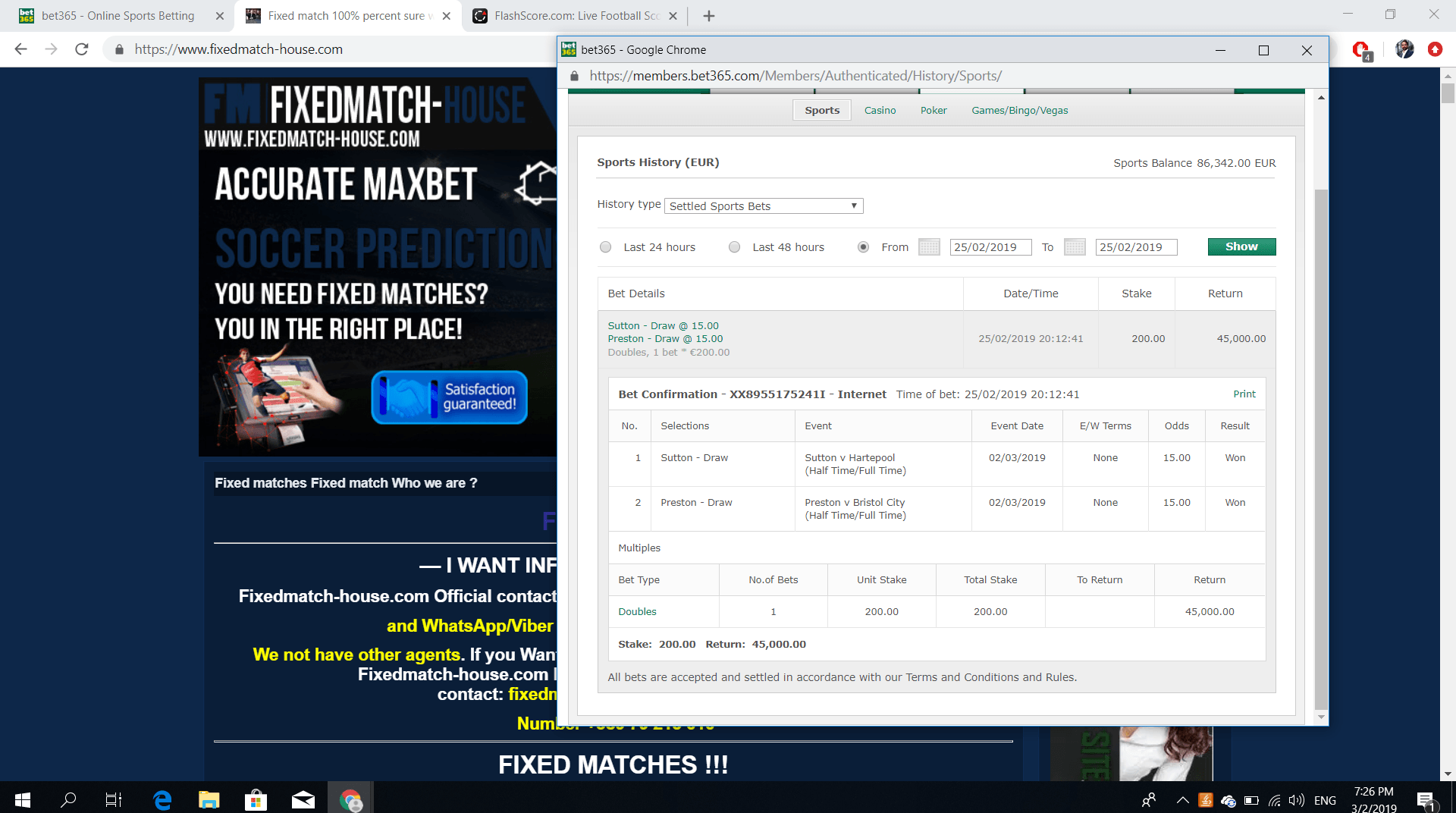The image size is (1456, 813).
Task: Click the FIXEDMATCH-HOUSE site logo
Action: point(365,114)
